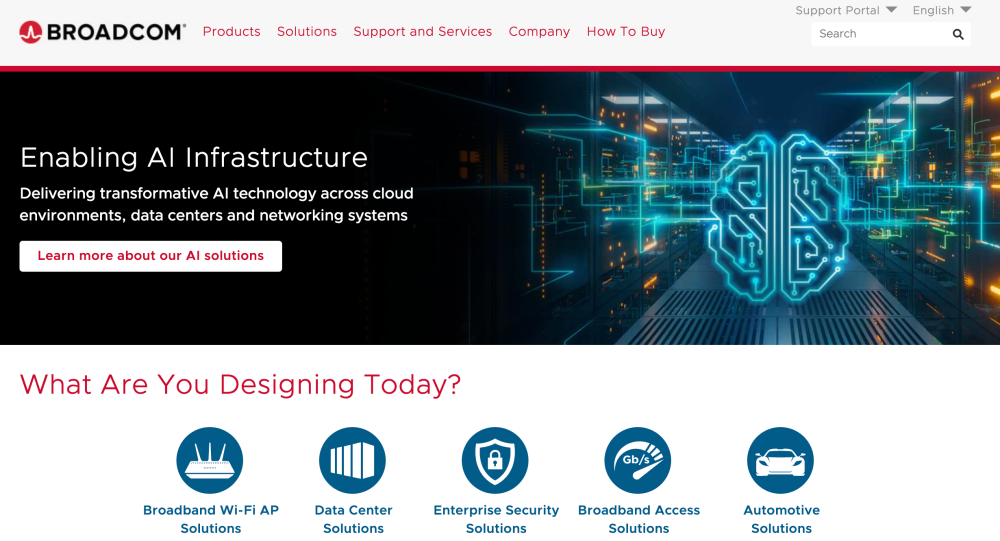
Task: Open the Broadband Access Gb/s gauge icon
Action: [x=638, y=460]
